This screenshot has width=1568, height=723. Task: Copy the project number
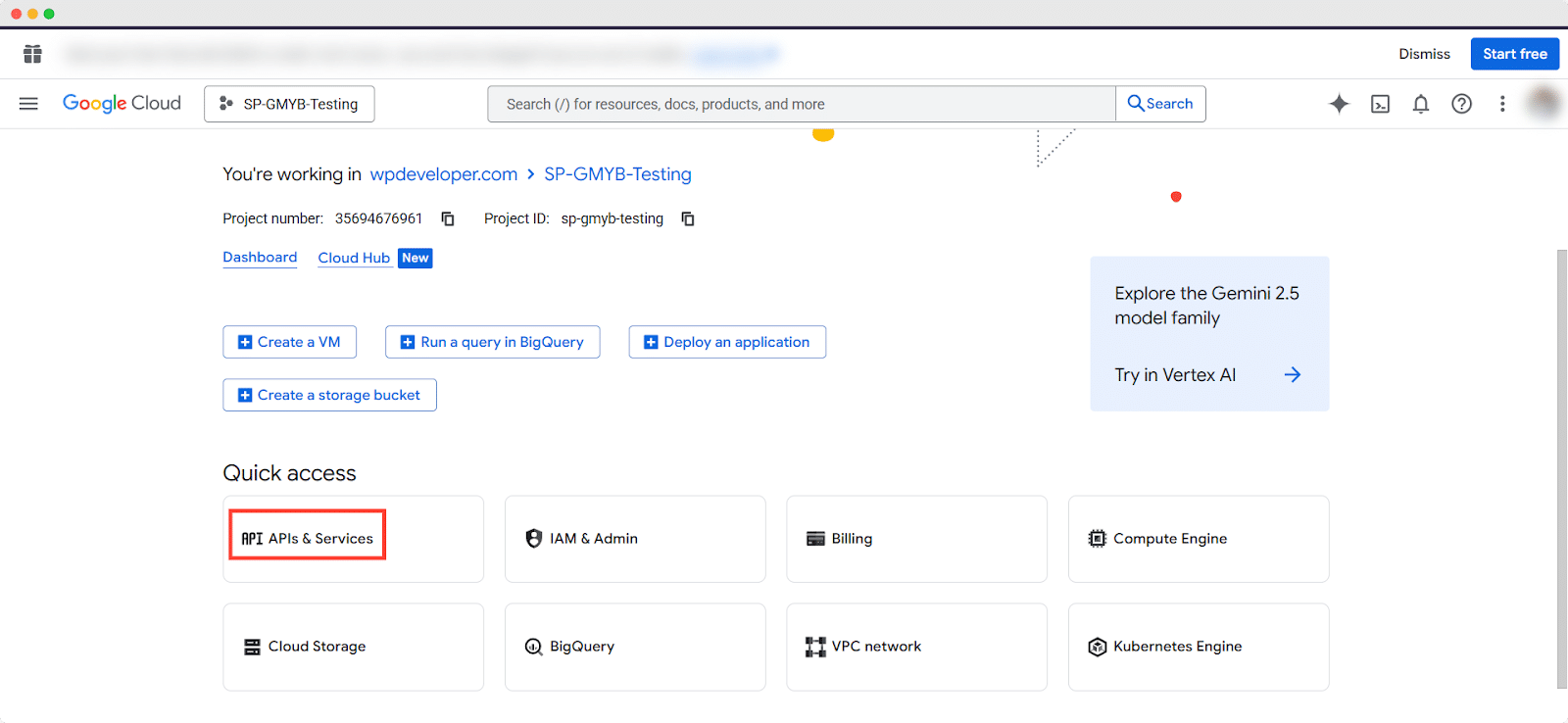(448, 218)
